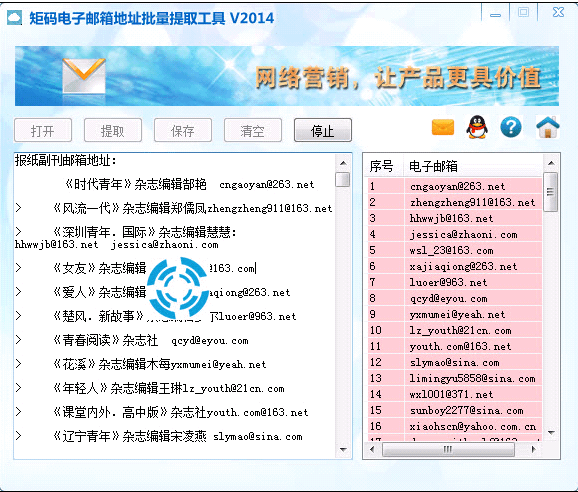Click the 清空 clear button

[x=253, y=130]
